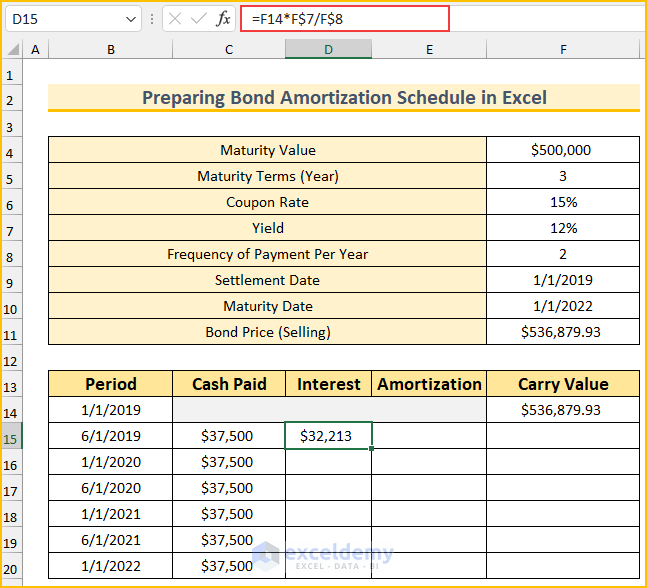The image size is (647, 588).
Task: Click the 1/1/2022 period cell in row 20
Action: (x=110, y=566)
